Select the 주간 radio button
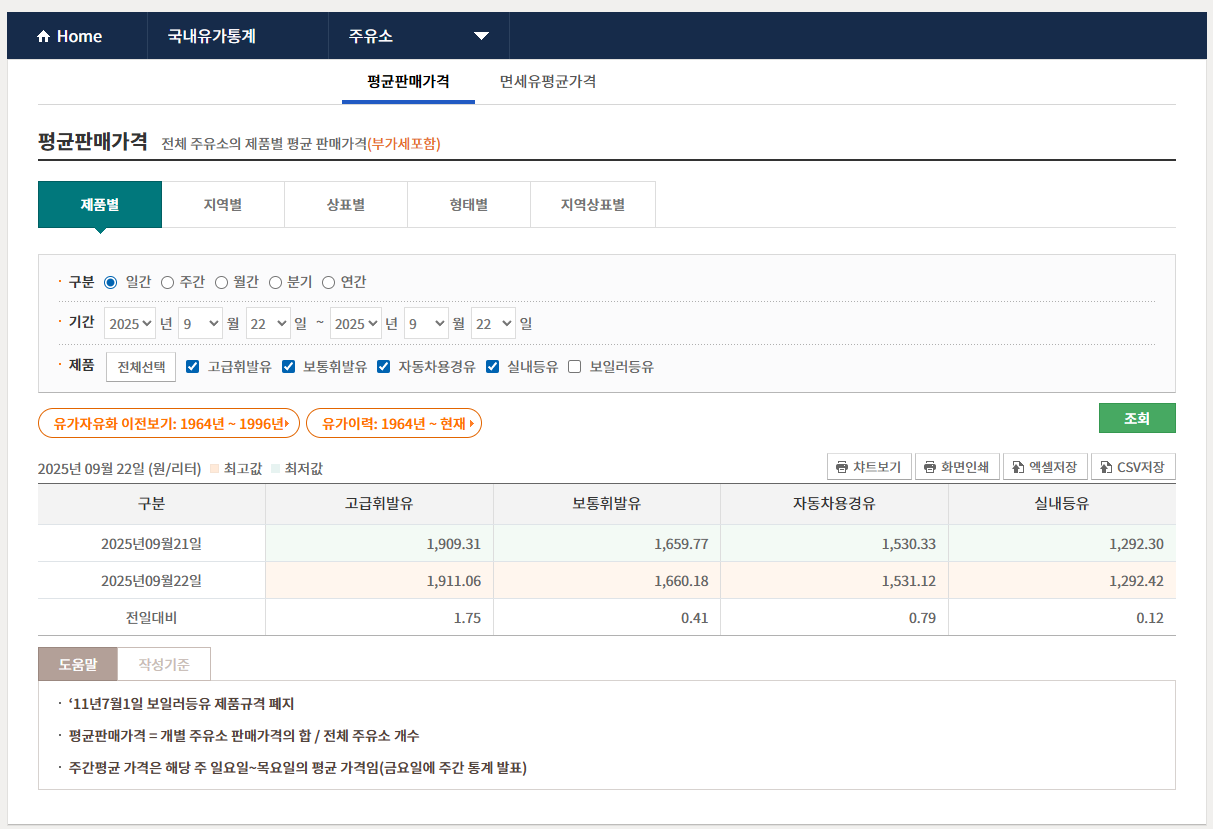Viewport: 1213px width, 829px height. click(x=168, y=283)
